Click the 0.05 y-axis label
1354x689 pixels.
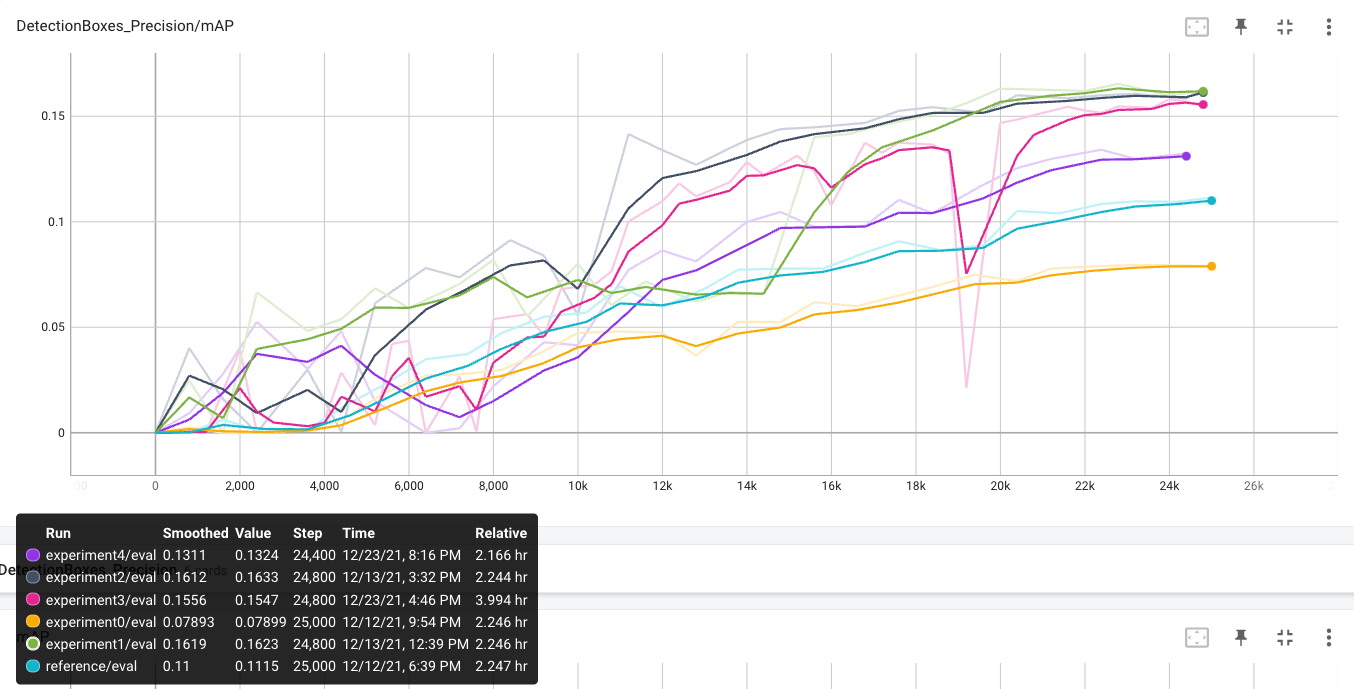pos(53,327)
